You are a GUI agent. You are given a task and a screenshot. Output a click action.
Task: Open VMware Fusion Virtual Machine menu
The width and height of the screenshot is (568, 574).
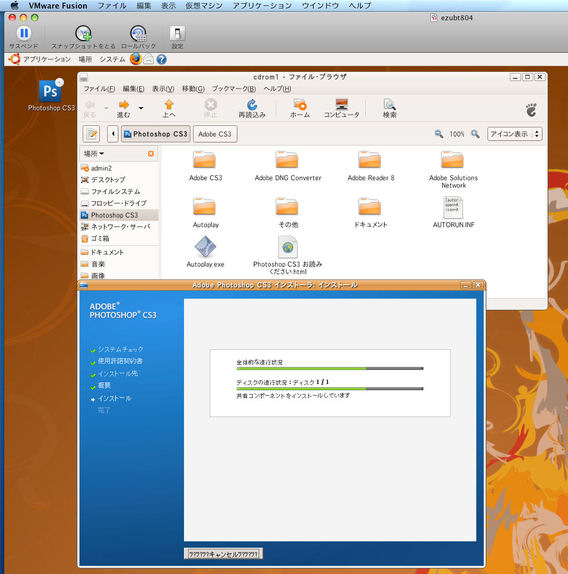point(203,6)
